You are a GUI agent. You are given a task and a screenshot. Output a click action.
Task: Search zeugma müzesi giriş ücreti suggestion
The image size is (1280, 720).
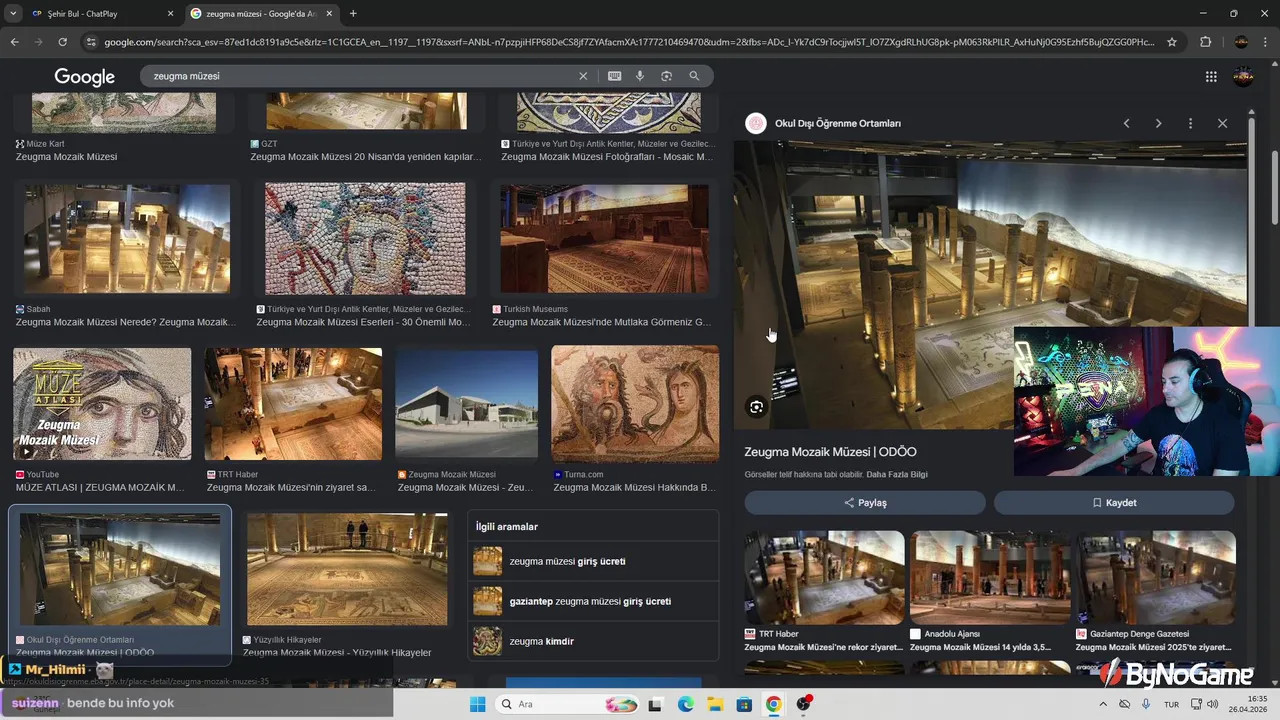[593, 561]
